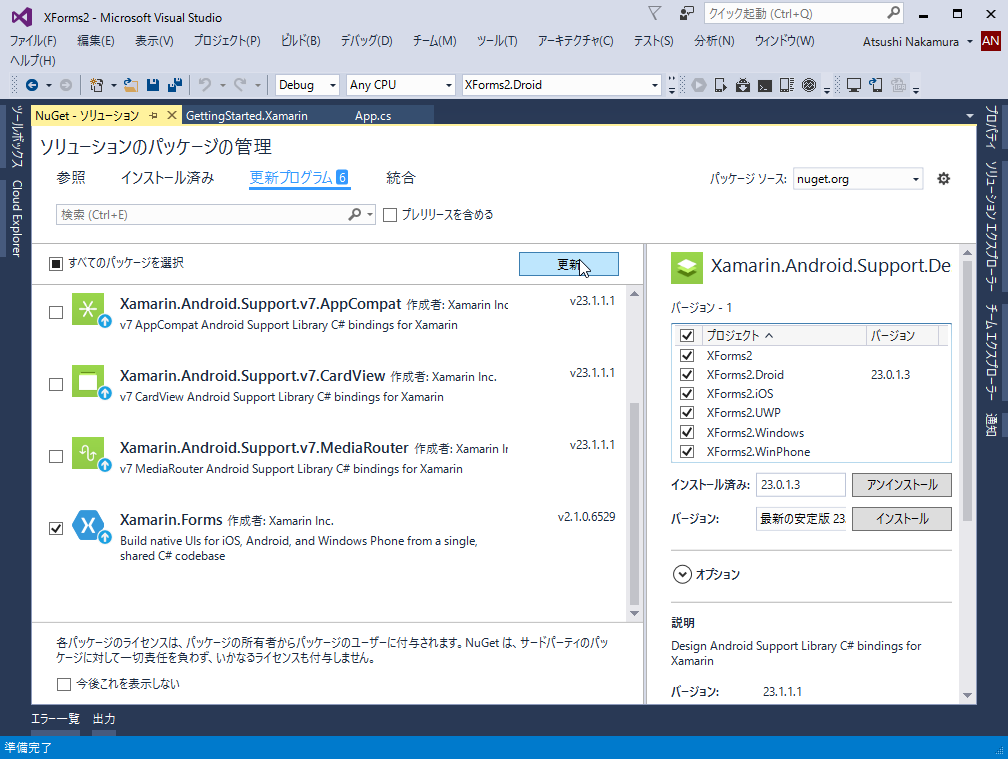The width and height of the screenshot is (1008, 759).
Task: Uncheck the XForms2.iOS project checkbox
Action: (687, 394)
